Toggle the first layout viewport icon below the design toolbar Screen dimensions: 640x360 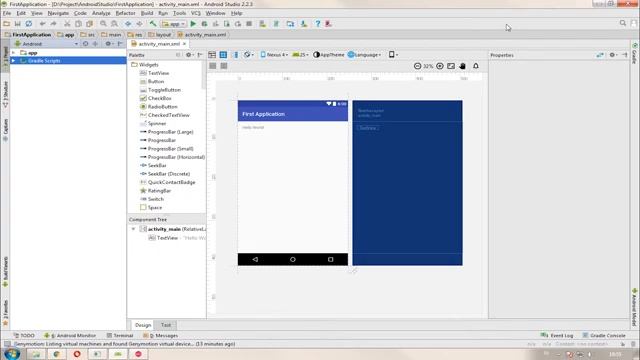tap(213, 66)
